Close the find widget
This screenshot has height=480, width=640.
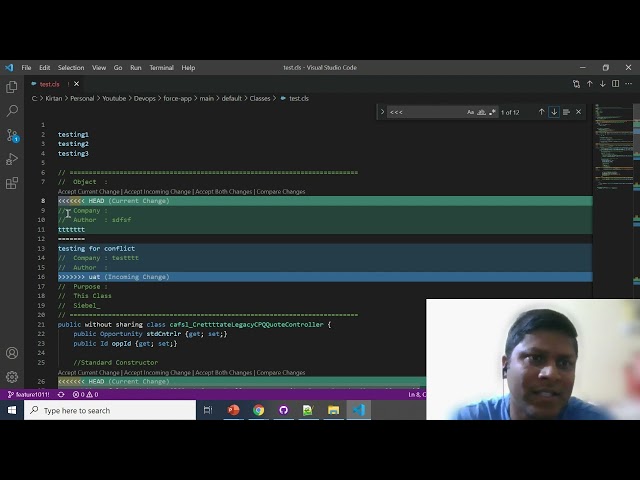pyautogui.click(x=578, y=112)
